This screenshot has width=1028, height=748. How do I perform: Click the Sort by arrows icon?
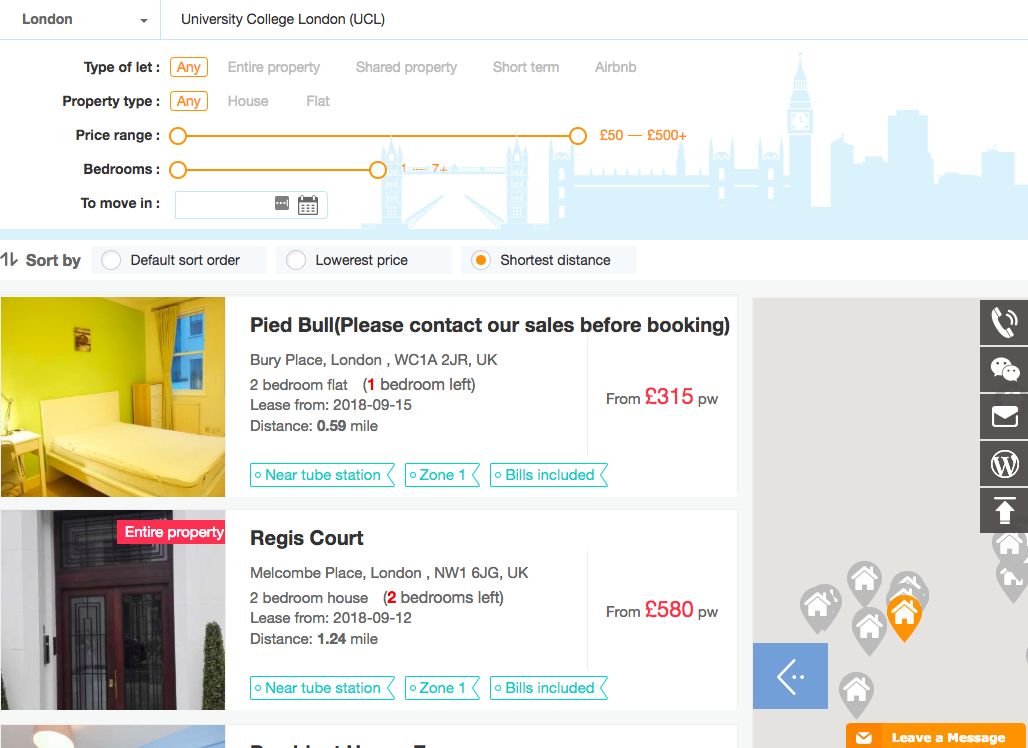click(9, 260)
